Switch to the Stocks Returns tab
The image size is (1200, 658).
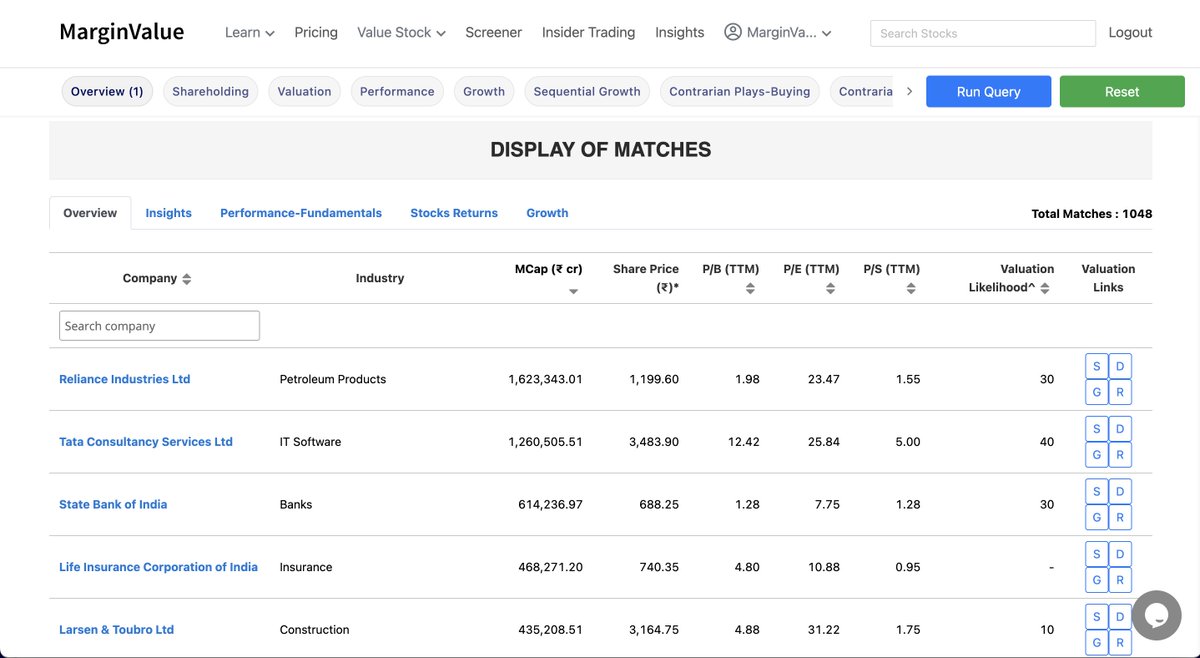pyautogui.click(x=454, y=213)
